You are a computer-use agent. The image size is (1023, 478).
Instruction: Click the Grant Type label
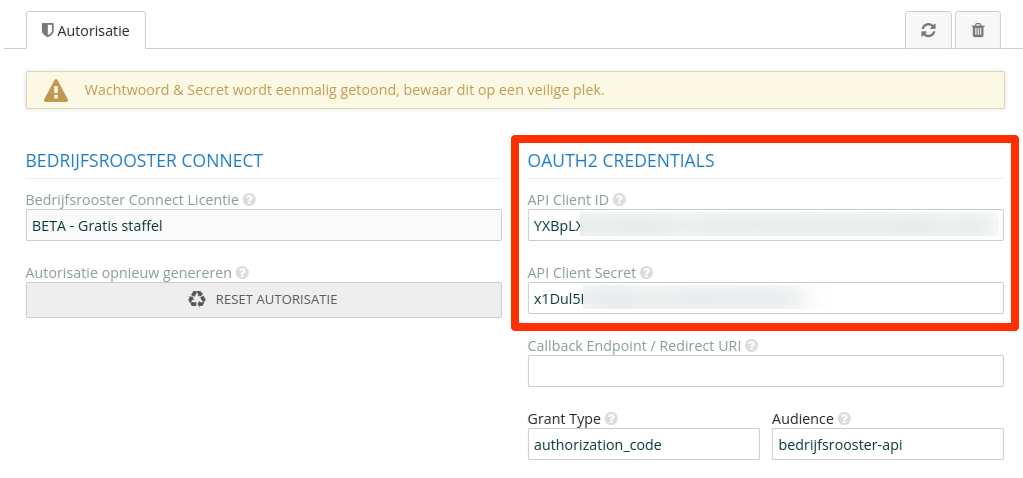(564, 419)
